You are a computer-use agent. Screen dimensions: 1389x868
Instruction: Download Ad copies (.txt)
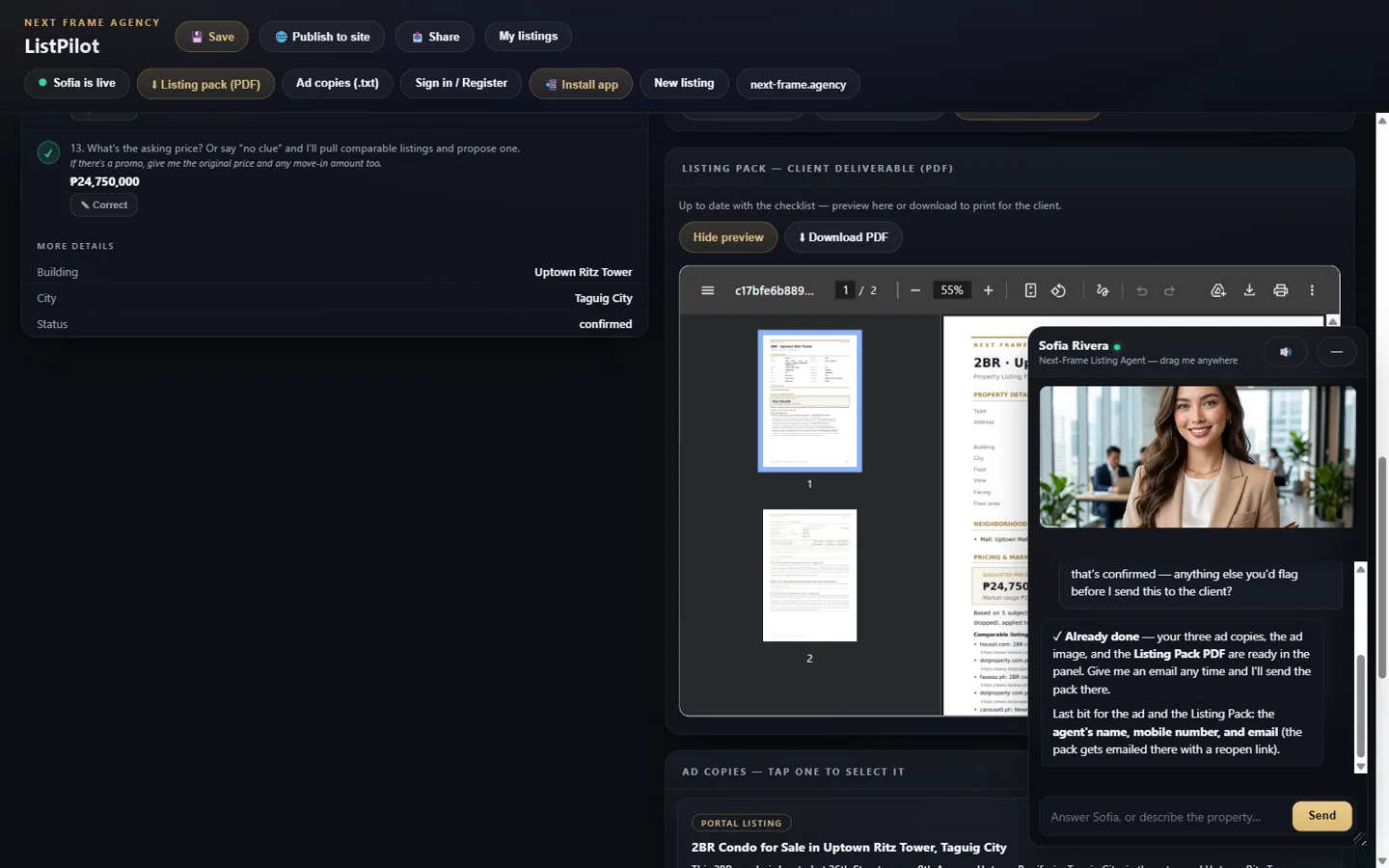point(337,83)
